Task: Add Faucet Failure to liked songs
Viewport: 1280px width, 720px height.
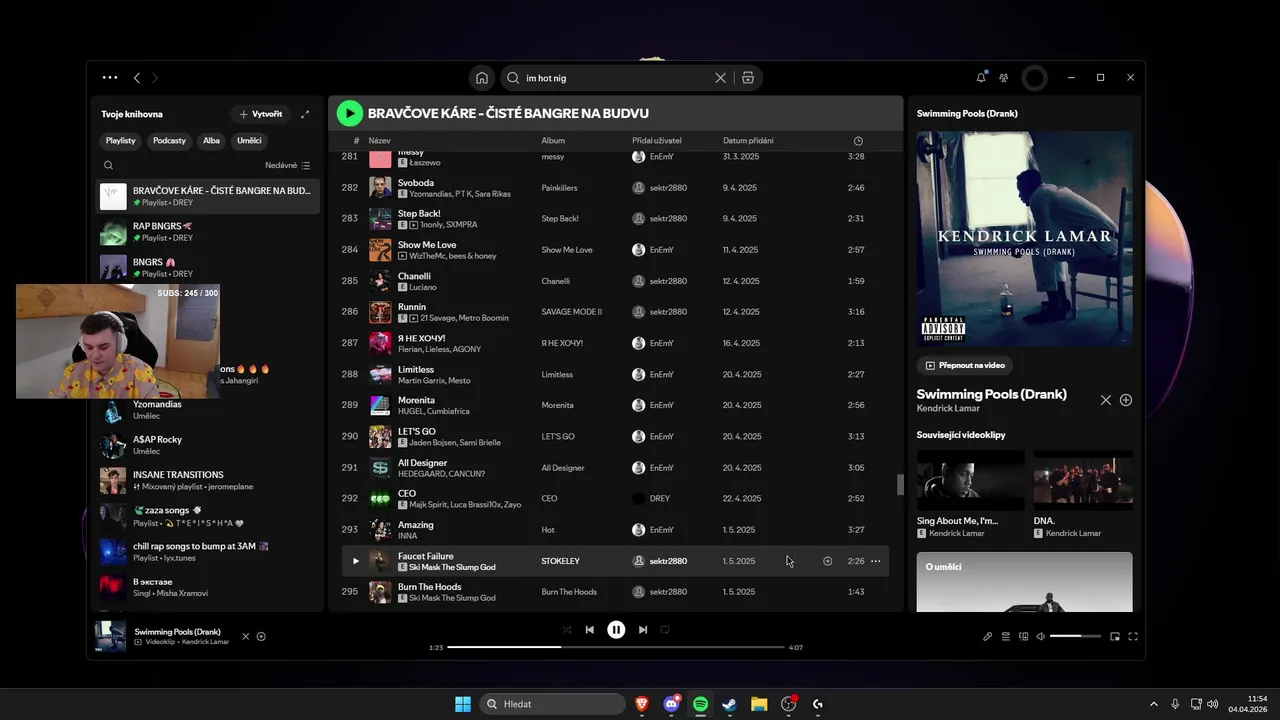Action: pos(827,561)
